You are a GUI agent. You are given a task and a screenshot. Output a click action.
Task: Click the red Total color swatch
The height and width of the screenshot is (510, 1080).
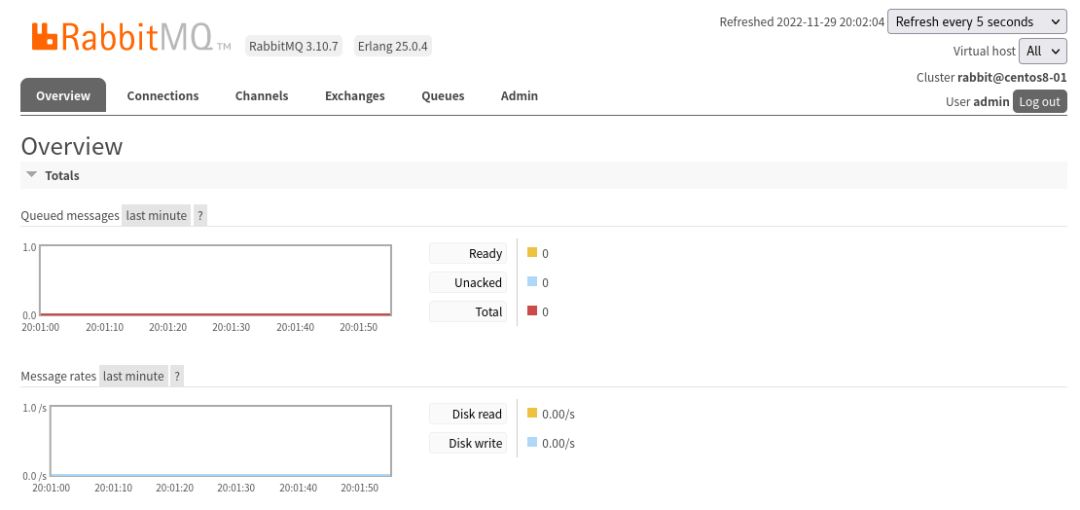click(x=532, y=310)
